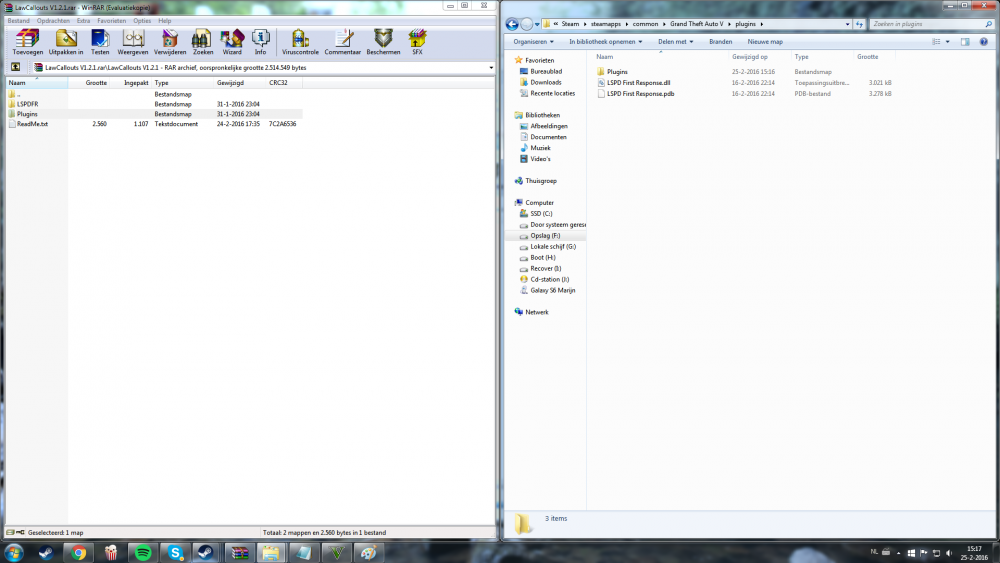This screenshot has width=1000, height=563.
Task: Add archive Commentaar icon
Action: coord(342,42)
